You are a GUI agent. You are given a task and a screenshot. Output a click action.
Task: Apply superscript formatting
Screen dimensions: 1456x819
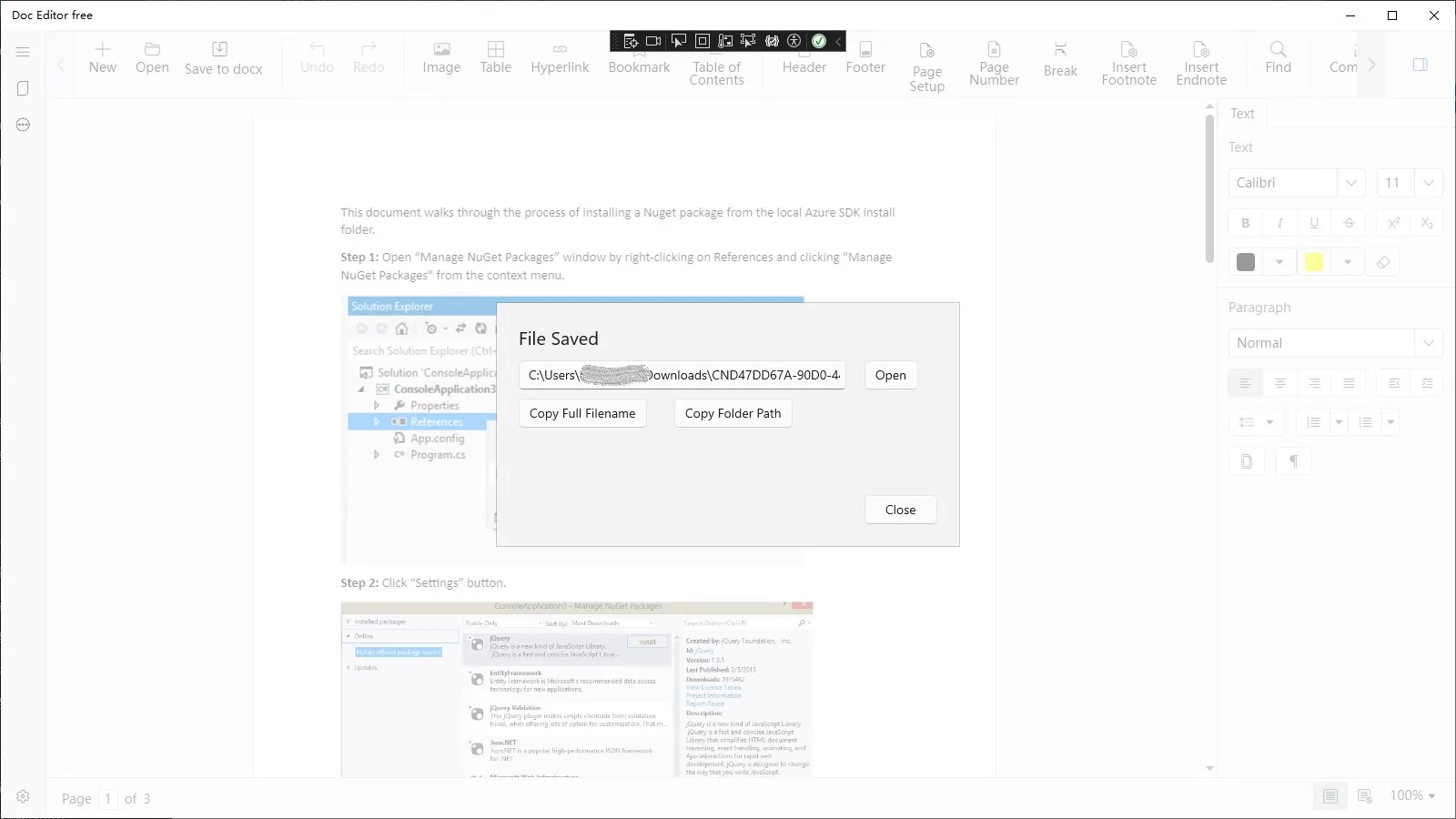click(1392, 223)
